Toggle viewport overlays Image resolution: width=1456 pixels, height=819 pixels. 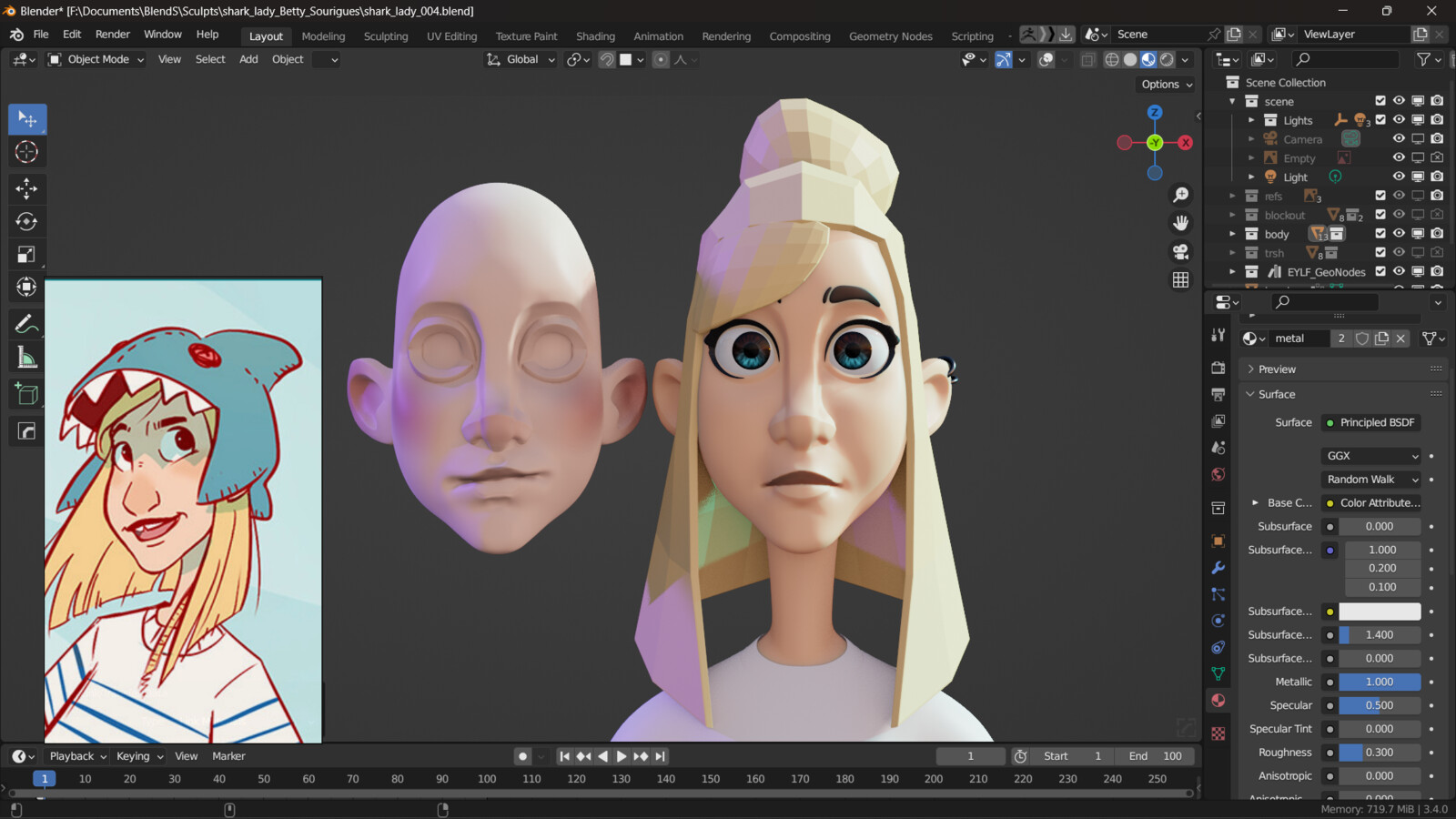tap(1046, 59)
